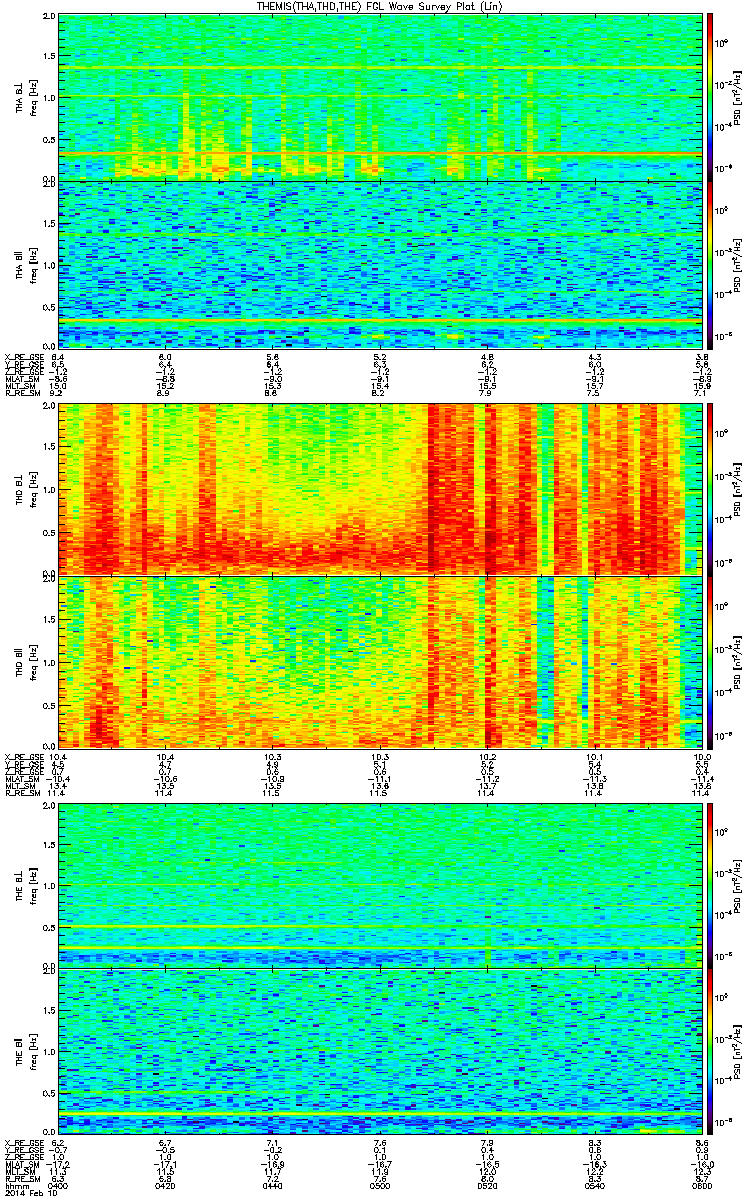
Task: Click the 0400 time tick label
Action: (x=58, y=1184)
